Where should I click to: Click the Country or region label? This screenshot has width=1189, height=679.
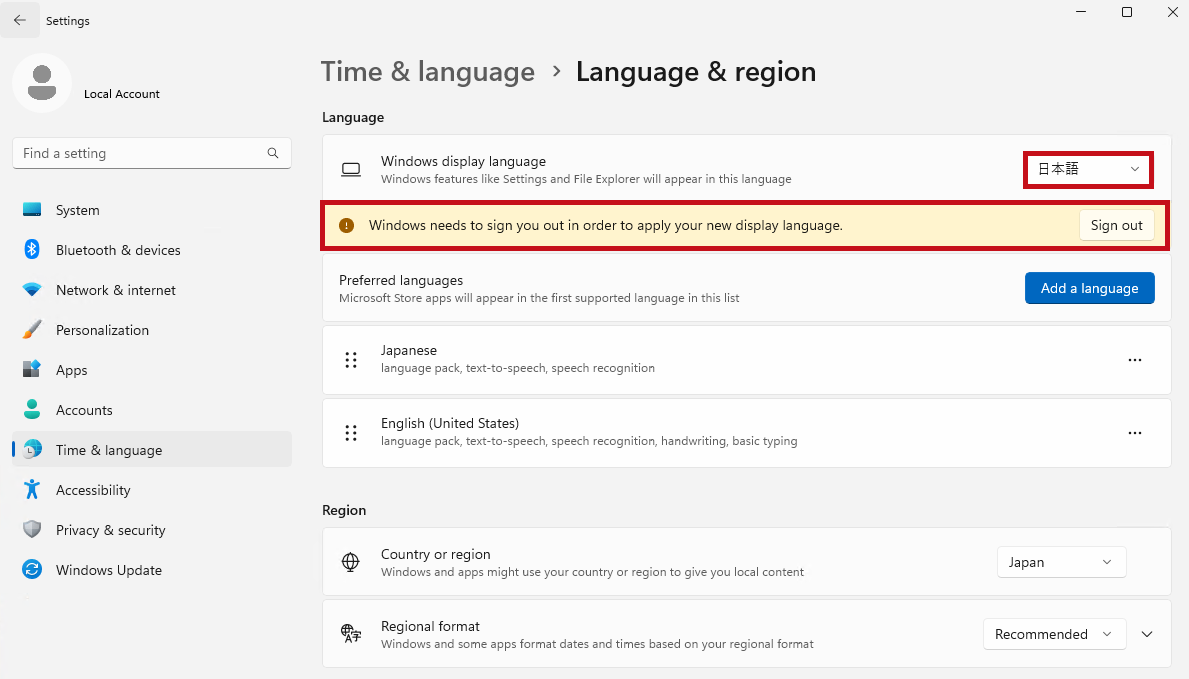(x=435, y=554)
